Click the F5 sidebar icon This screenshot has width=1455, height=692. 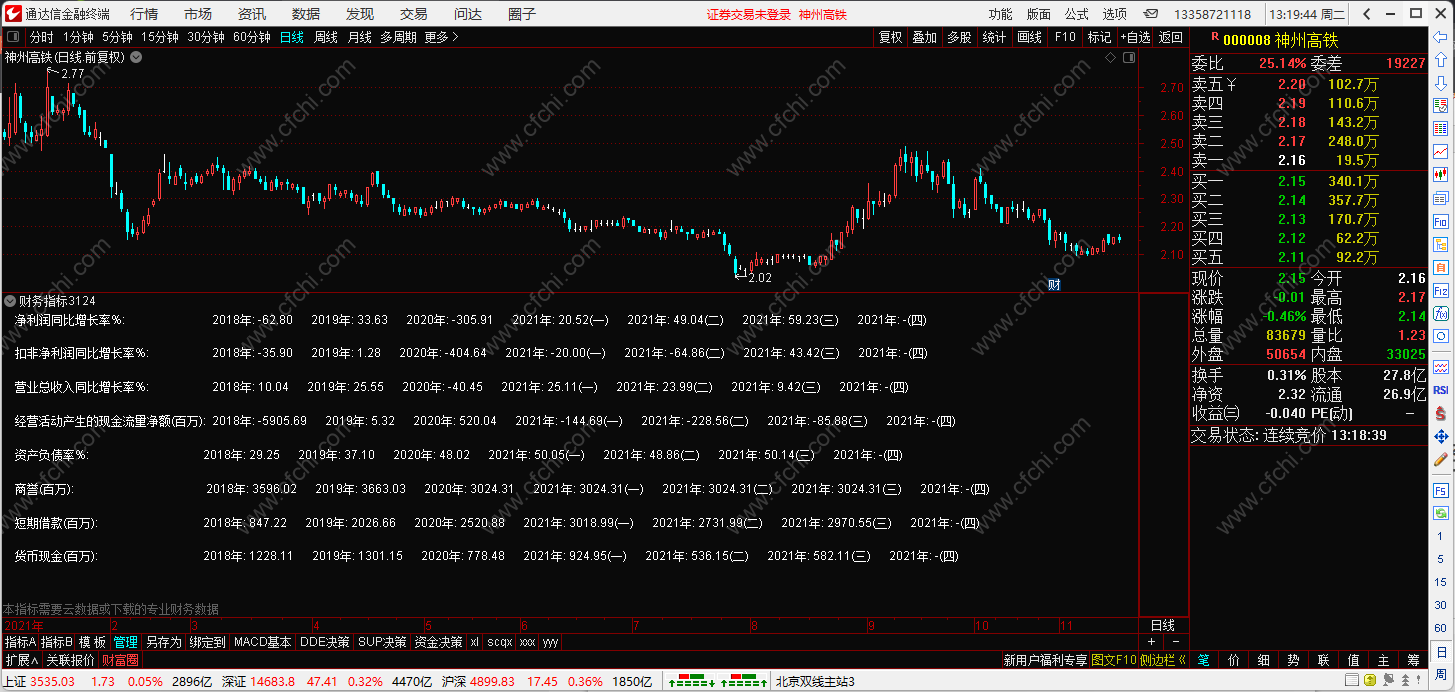[x=1441, y=489]
